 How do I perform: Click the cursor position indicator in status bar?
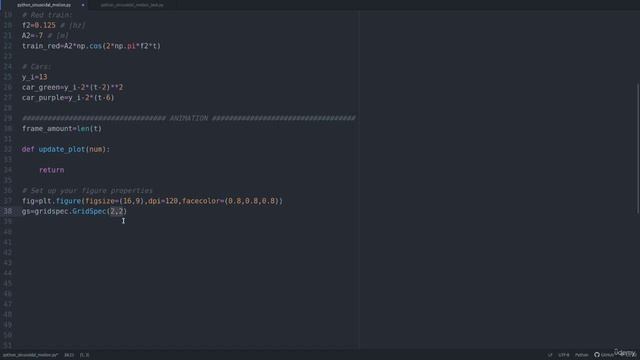coord(69,355)
